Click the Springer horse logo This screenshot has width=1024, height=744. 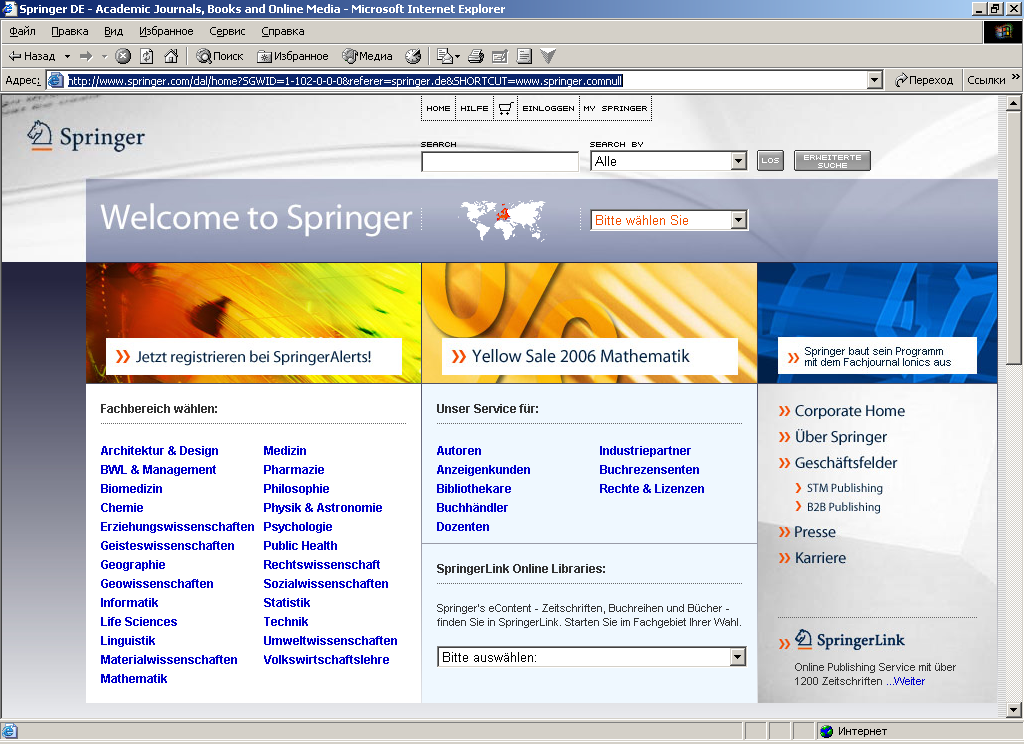(86, 137)
